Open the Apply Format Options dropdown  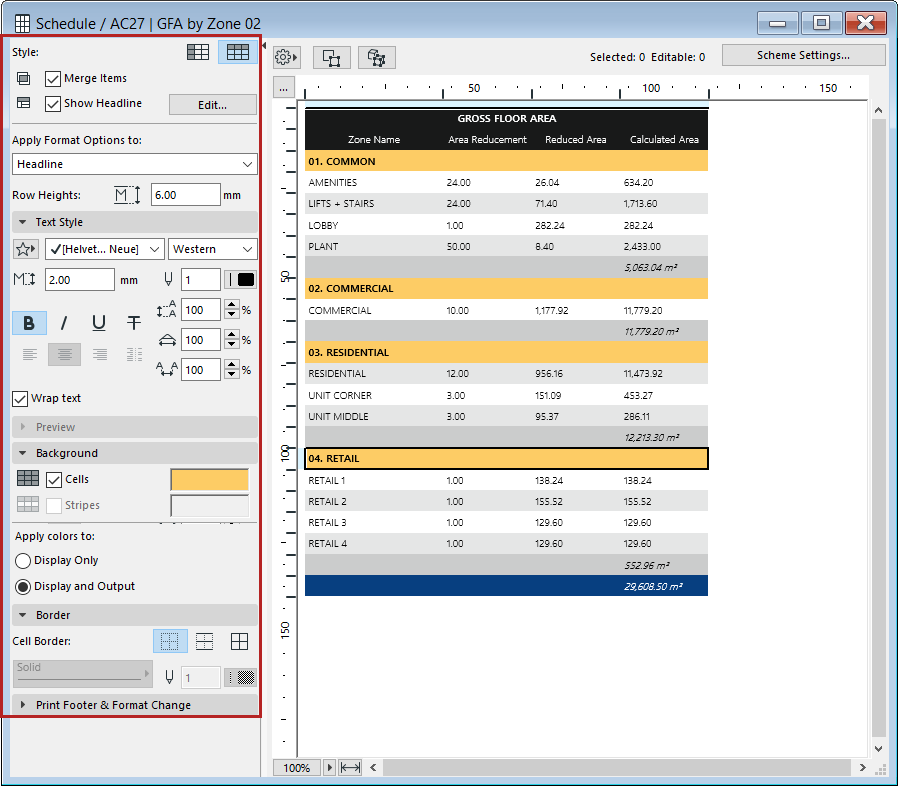135,164
